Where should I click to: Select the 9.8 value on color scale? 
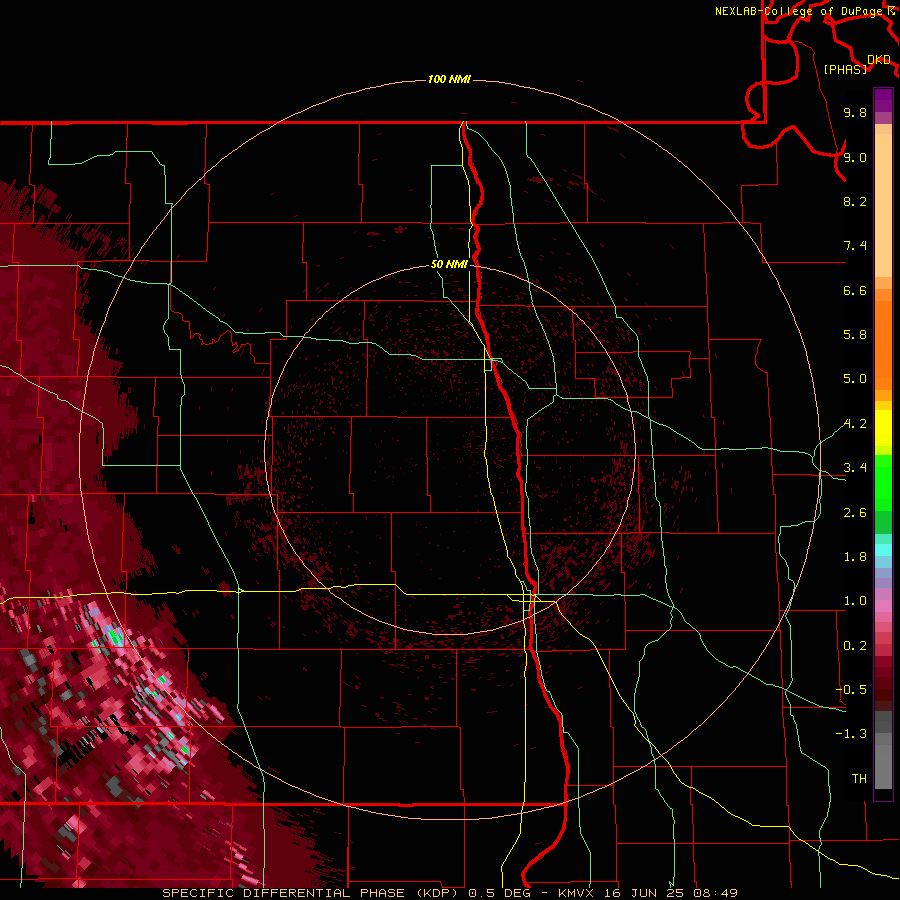coord(855,112)
